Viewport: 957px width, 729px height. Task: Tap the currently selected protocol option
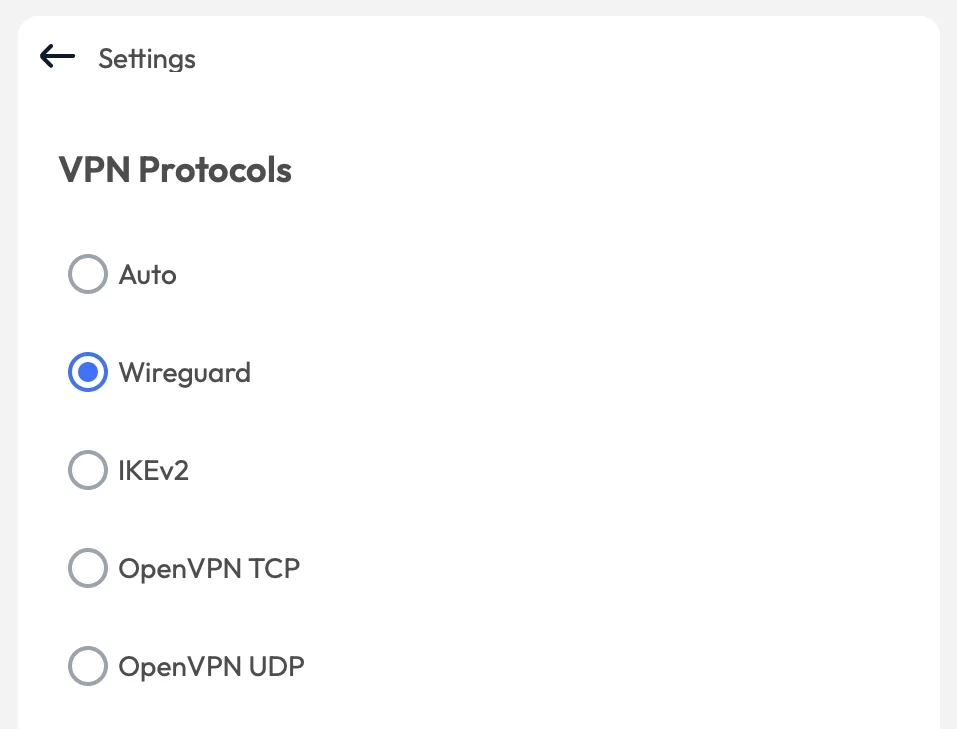coord(87,372)
